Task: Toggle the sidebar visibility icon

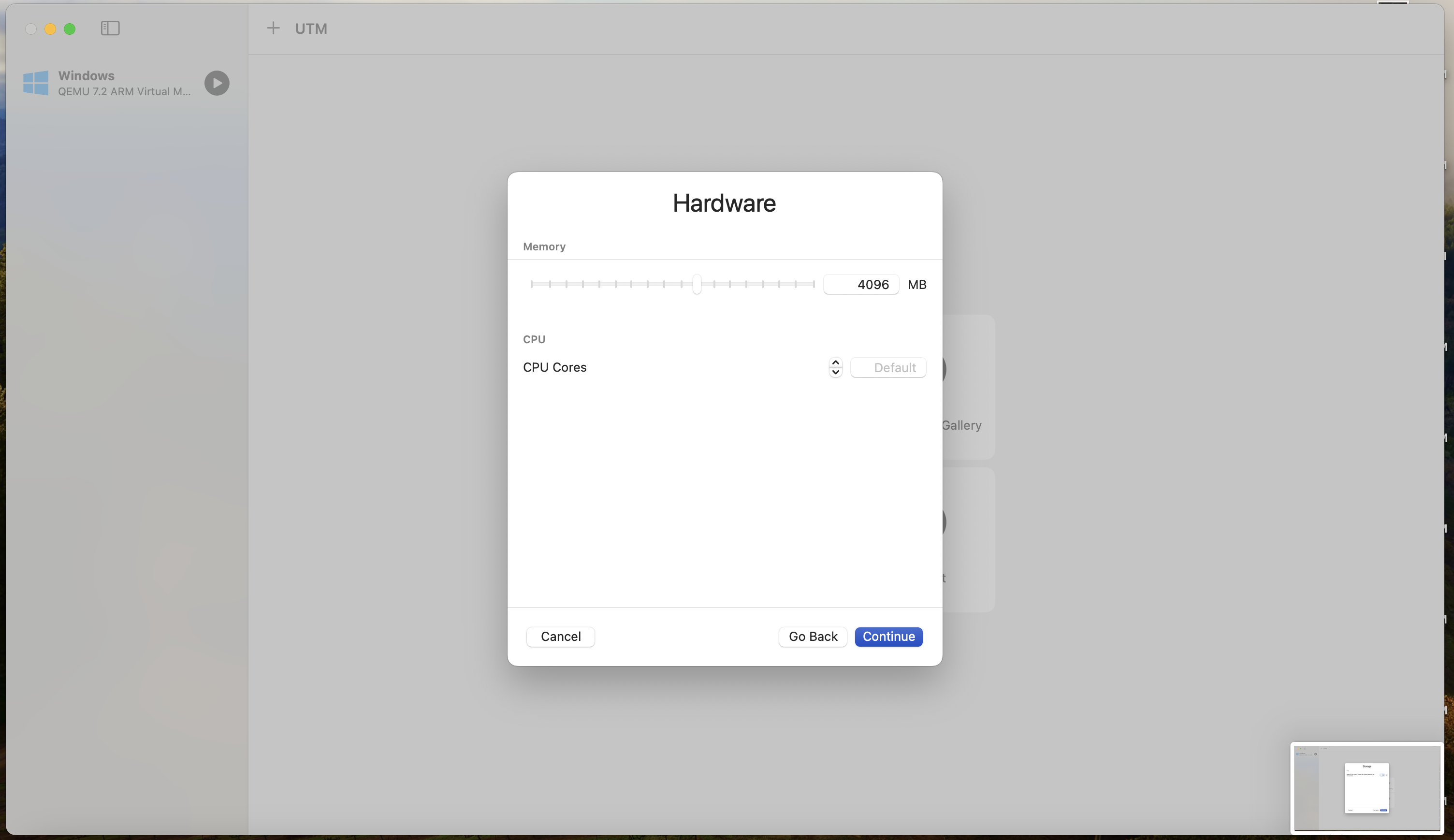Action: pyautogui.click(x=110, y=28)
